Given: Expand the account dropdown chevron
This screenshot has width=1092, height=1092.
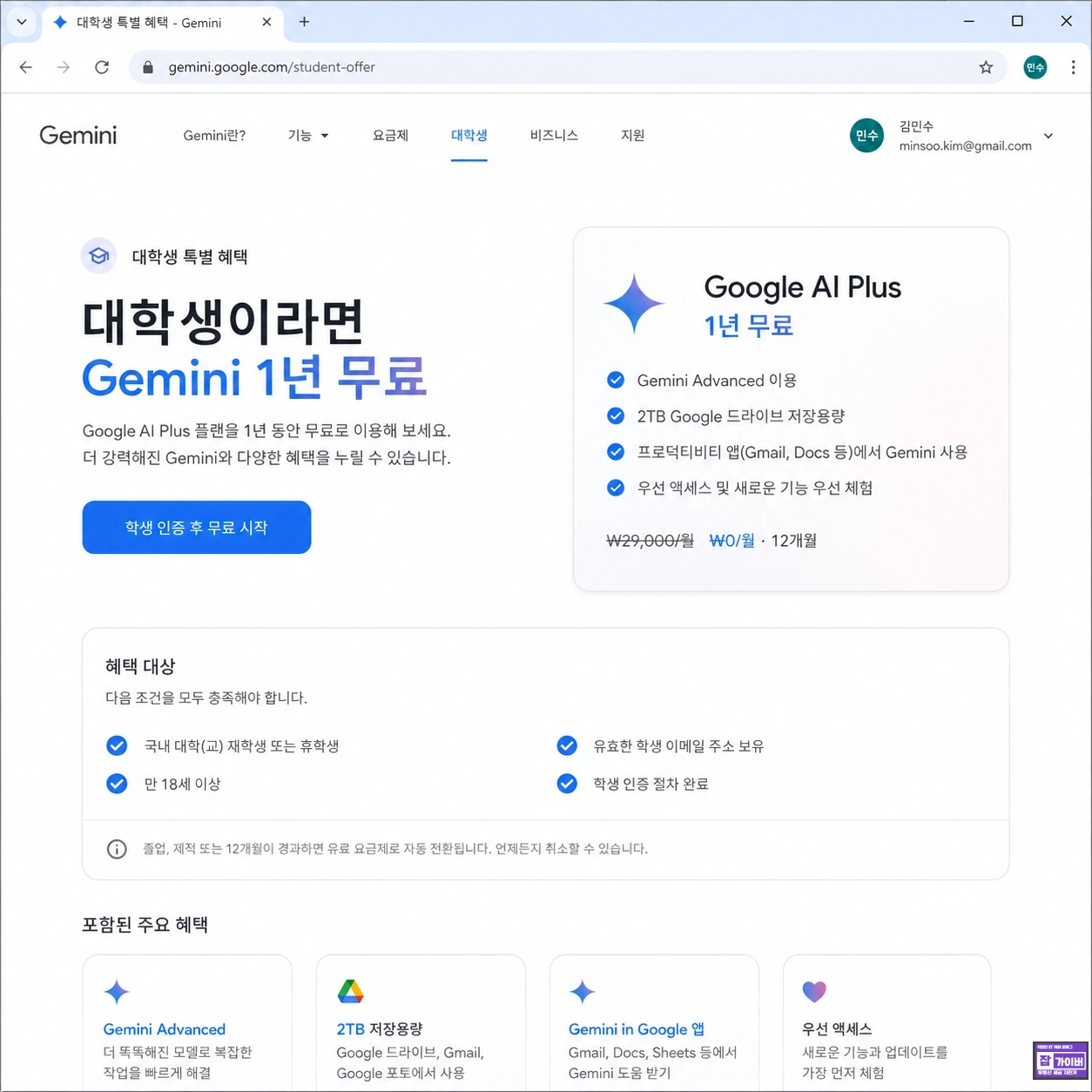Looking at the screenshot, I should click(1048, 136).
